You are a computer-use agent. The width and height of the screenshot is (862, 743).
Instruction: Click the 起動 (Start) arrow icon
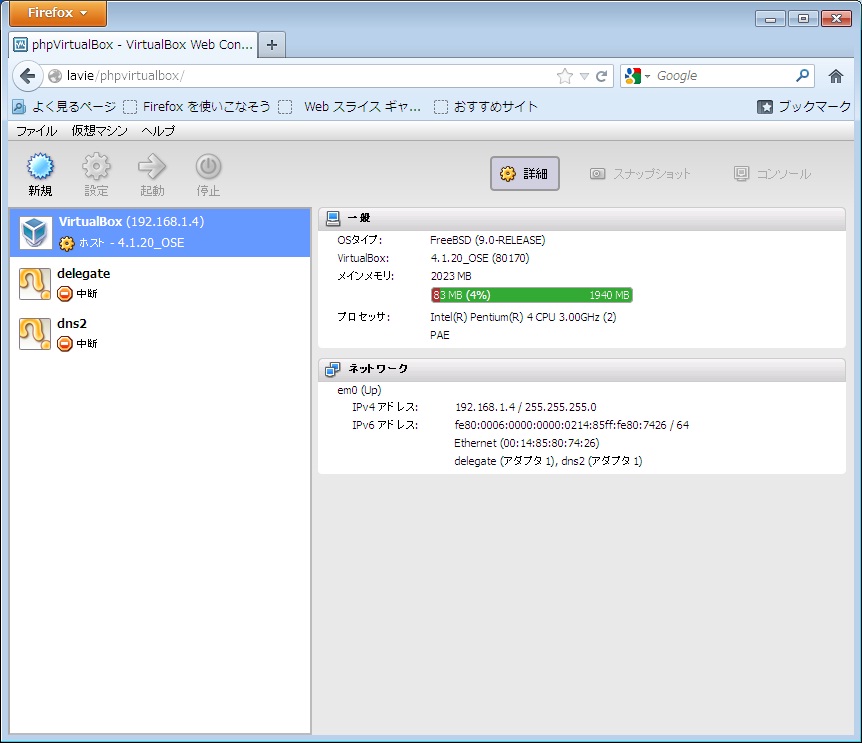[152, 167]
